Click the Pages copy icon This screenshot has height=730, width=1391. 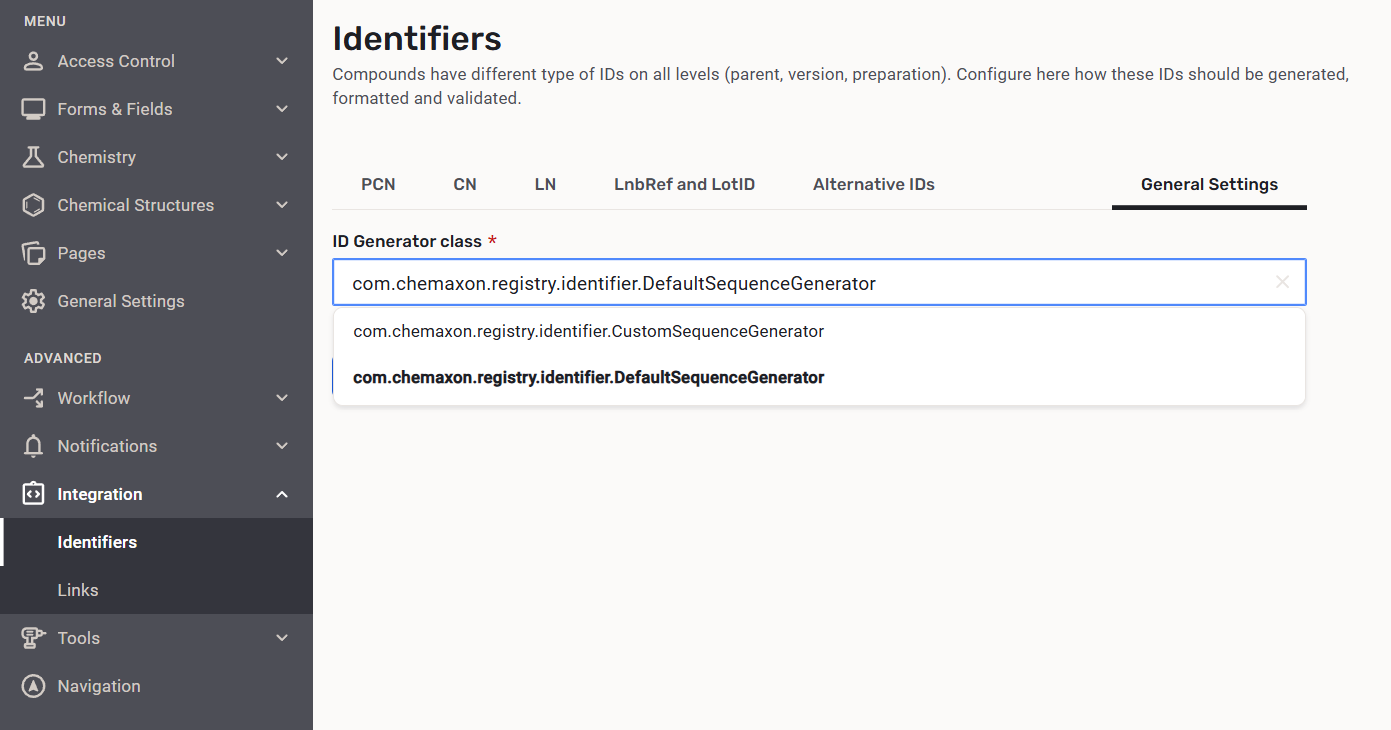click(33, 253)
